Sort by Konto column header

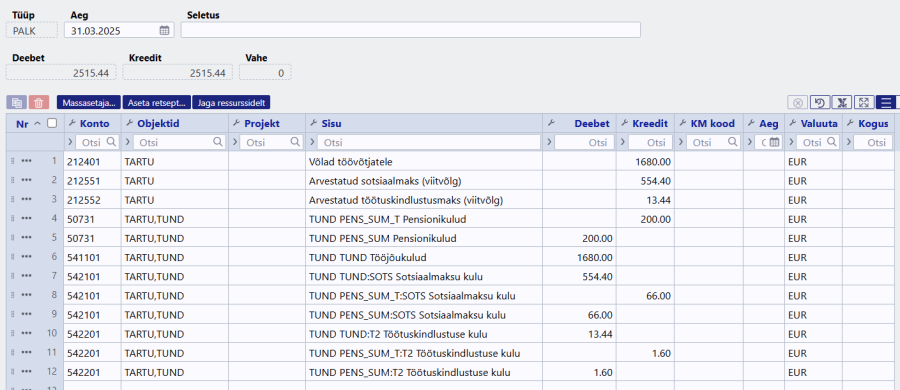[95, 123]
